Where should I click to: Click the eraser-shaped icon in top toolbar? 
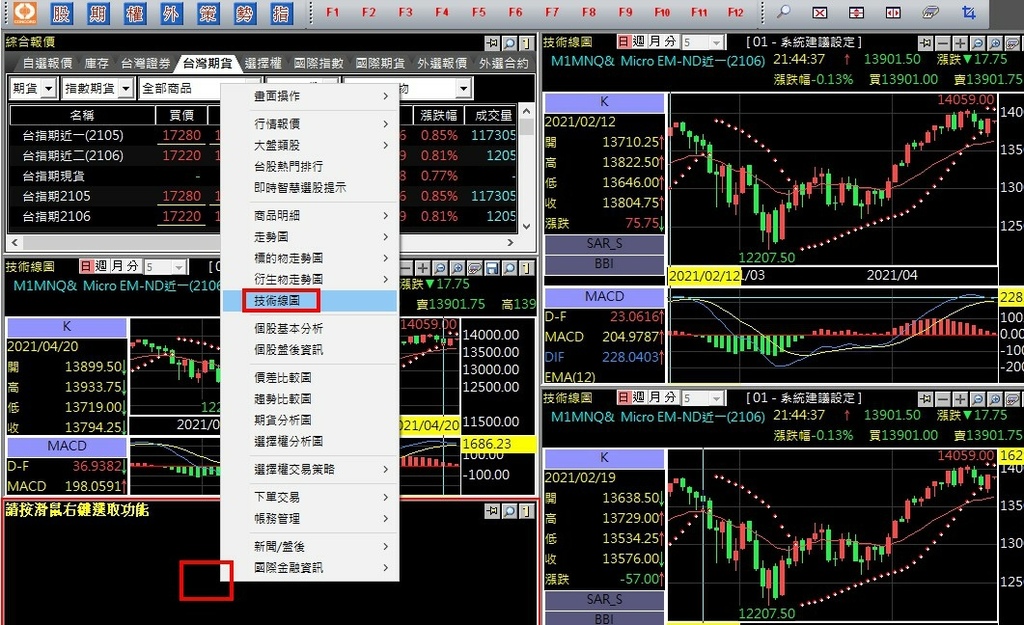coord(930,12)
